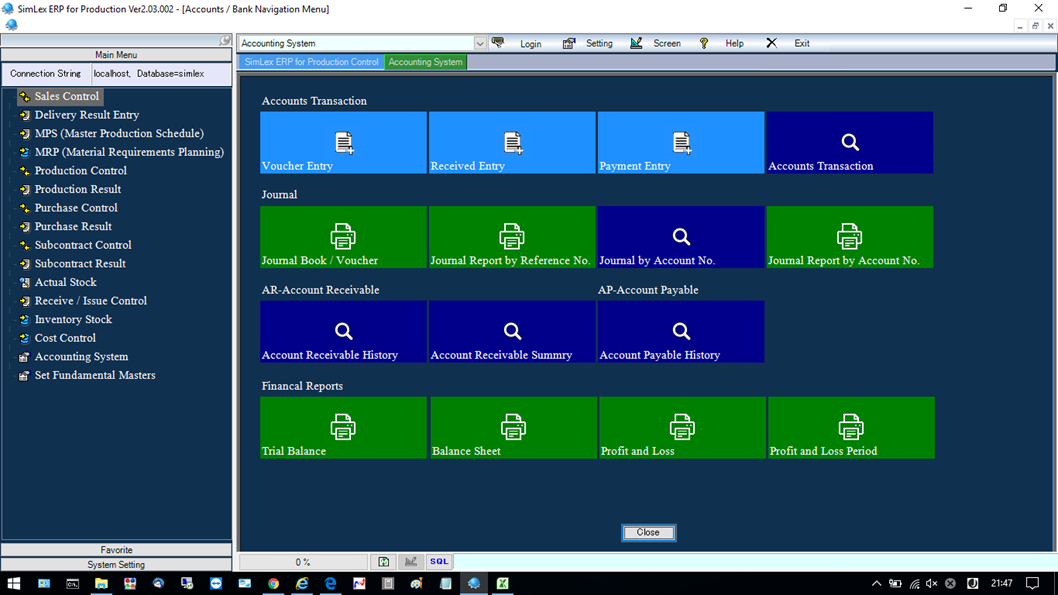Select Subcontract Control tree item

(83, 245)
